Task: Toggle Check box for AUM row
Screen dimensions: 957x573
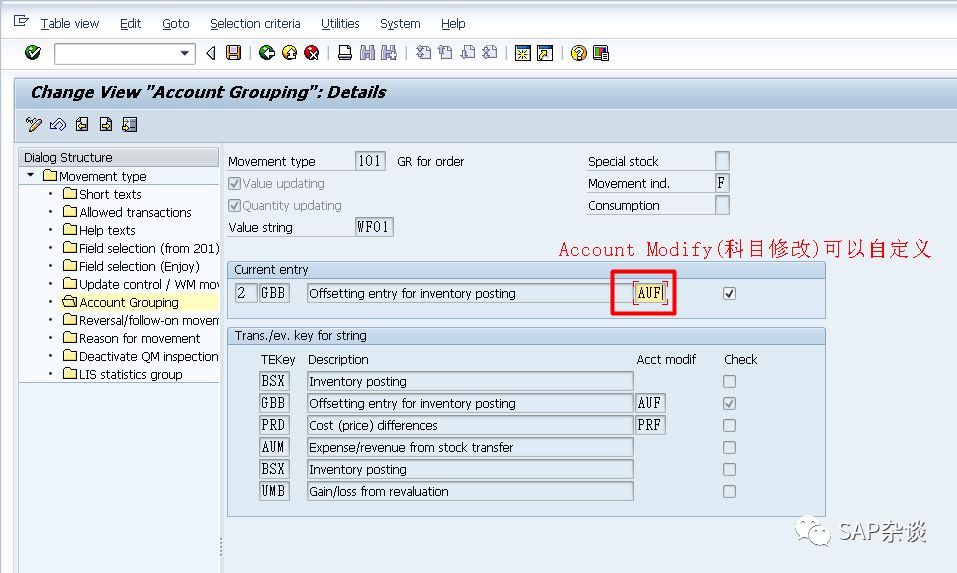Action: 729,447
